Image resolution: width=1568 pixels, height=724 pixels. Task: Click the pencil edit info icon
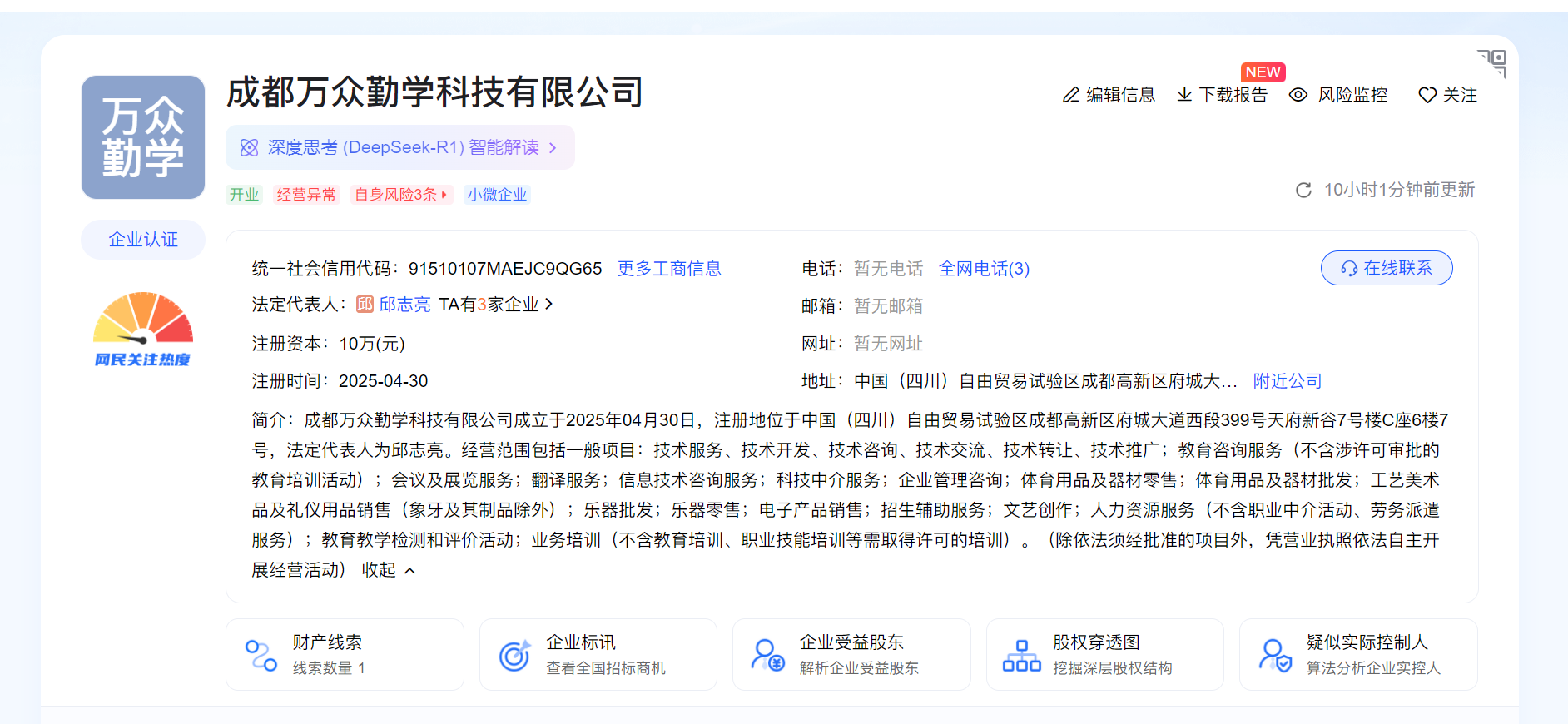[1070, 96]
